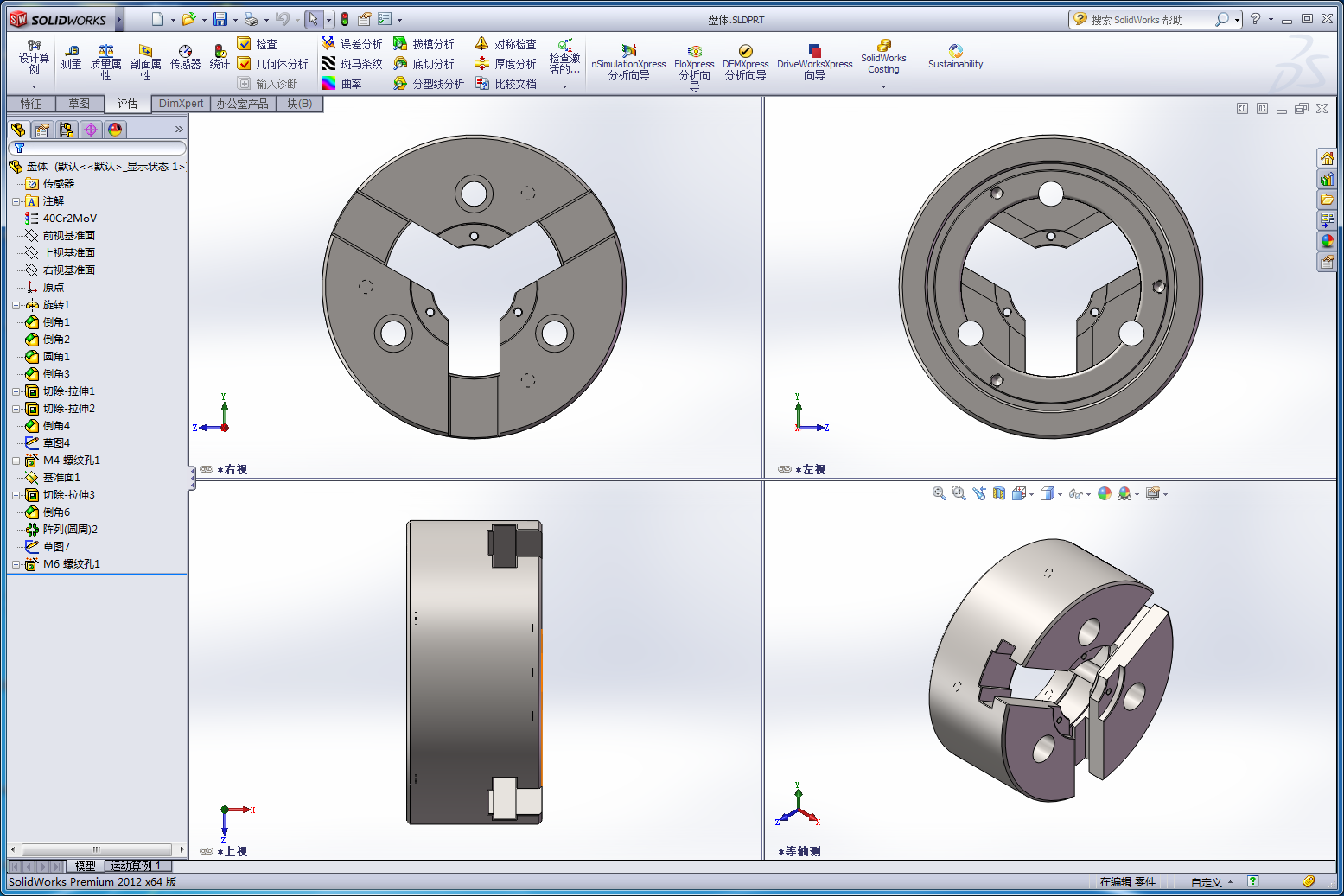The width and height of the screenshot is (1344, 896).
Task: Open 质量属性 mass properties tool
Action: [x=105, y=63]
